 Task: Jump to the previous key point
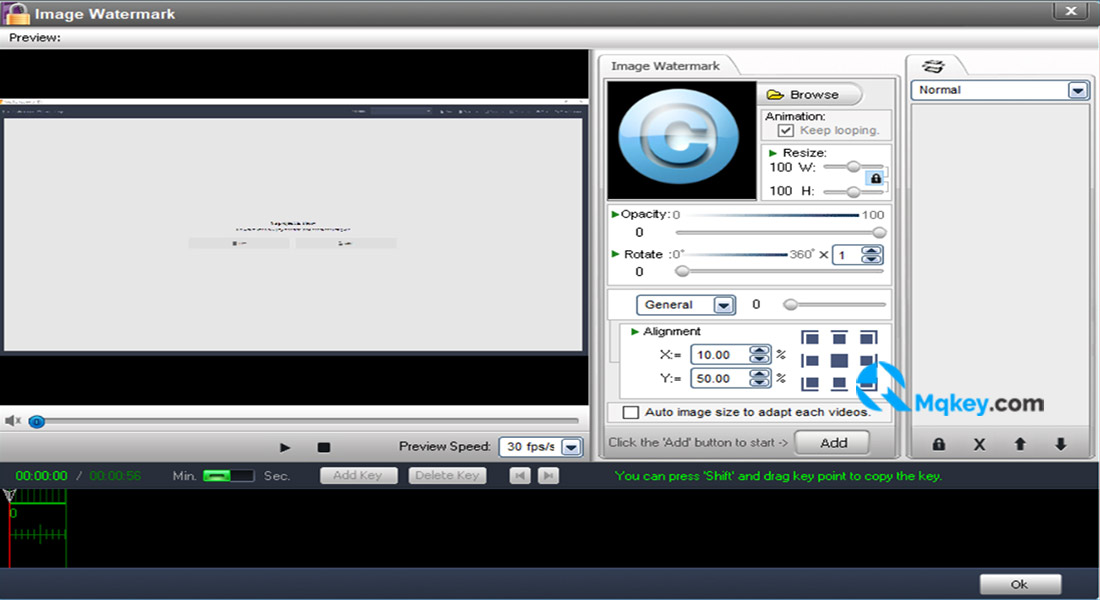(x=520, y=476)
